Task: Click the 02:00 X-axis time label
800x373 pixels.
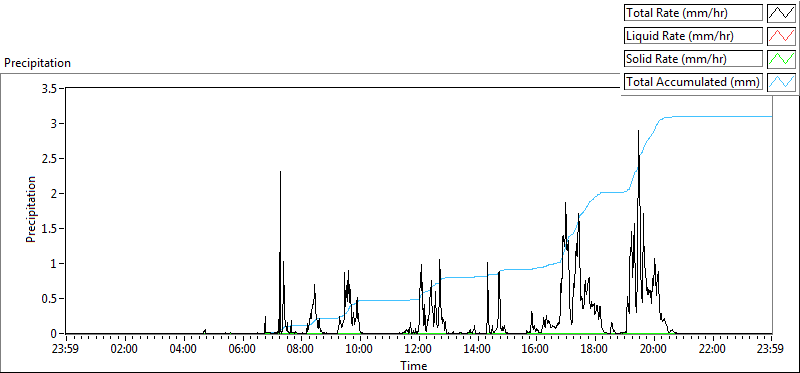Action: [124, 350]
